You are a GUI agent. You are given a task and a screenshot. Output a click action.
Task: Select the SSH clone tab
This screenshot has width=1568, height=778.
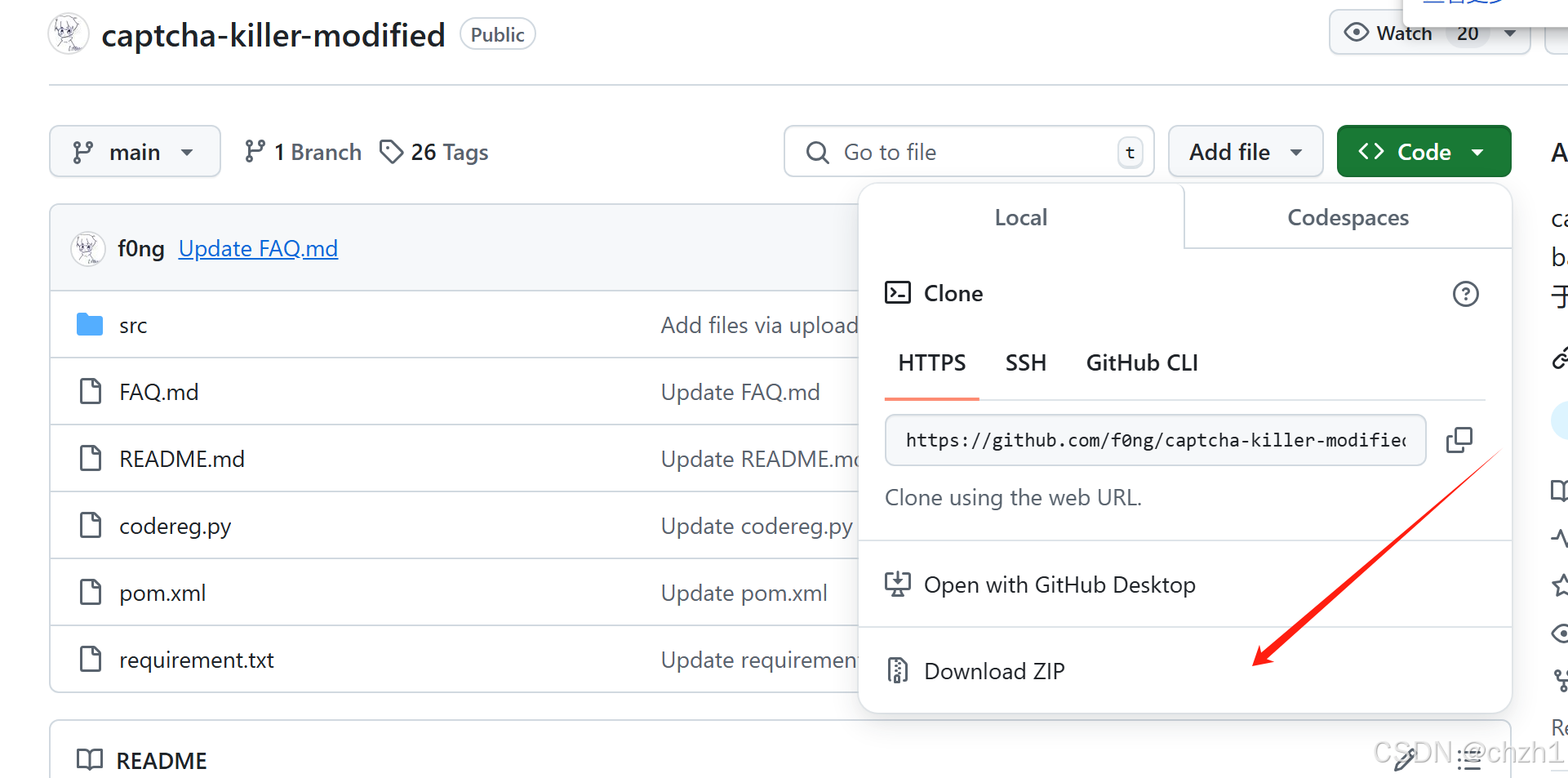click(1025, 362)
